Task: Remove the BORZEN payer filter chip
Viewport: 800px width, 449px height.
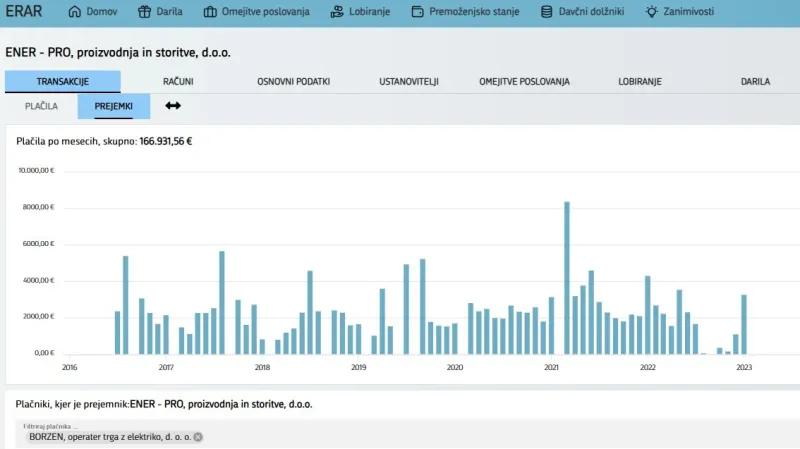Action: point(198,437)
